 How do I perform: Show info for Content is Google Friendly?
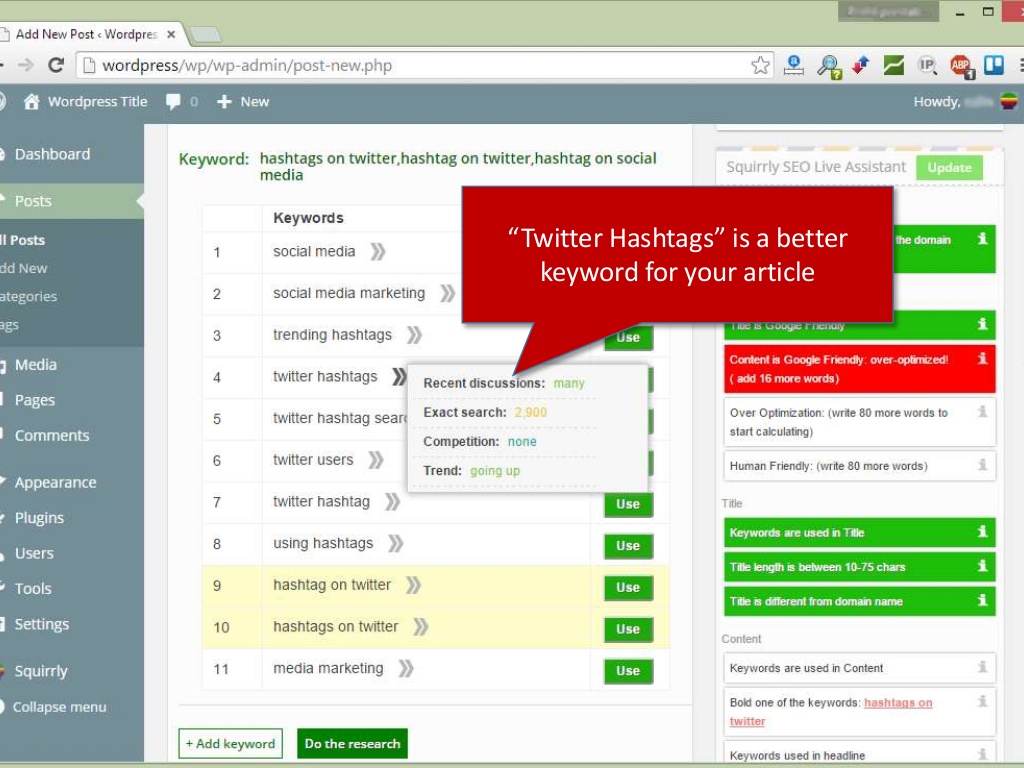tap(982, 358)
